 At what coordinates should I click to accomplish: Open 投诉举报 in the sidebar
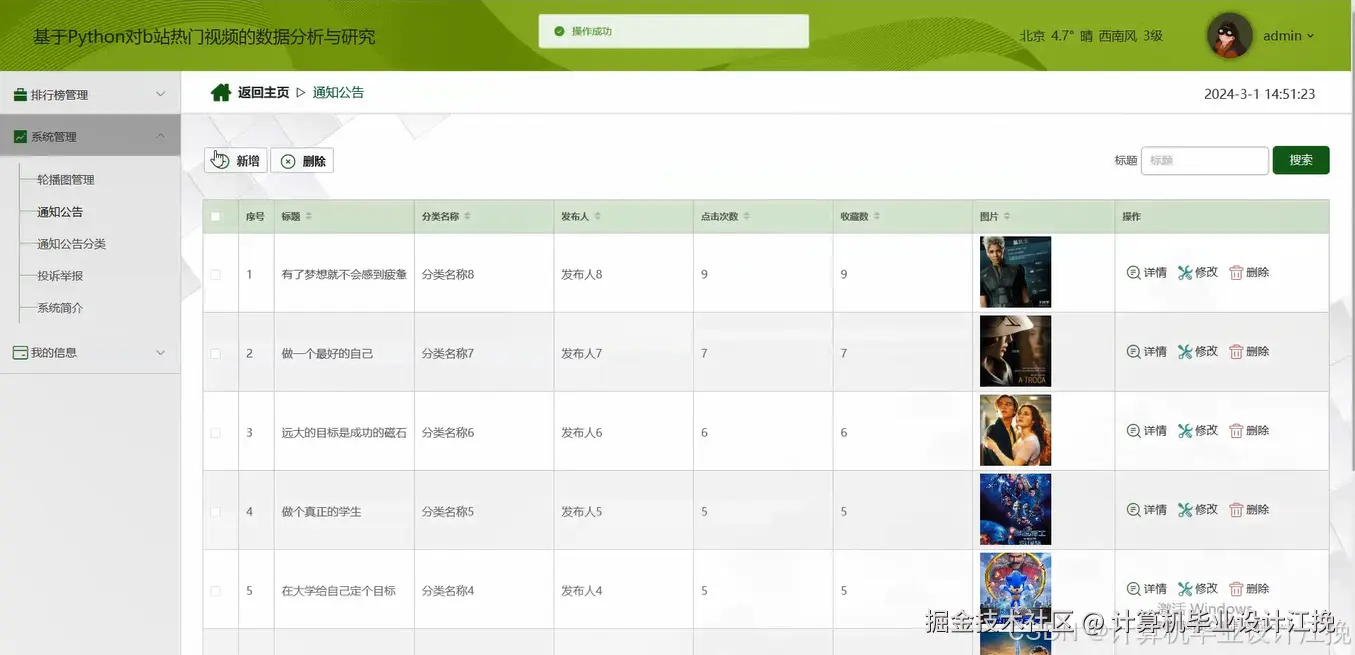60,276
